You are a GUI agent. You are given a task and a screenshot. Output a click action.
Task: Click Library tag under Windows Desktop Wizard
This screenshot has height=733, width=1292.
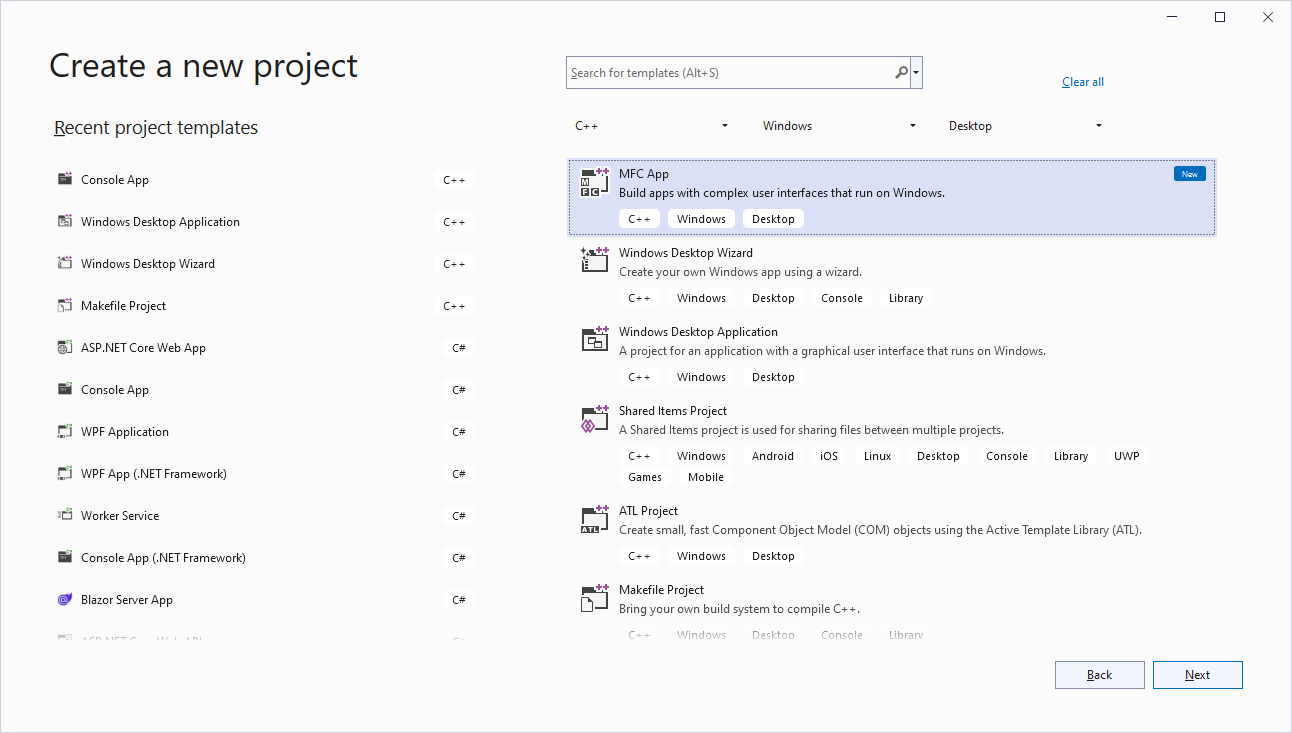pyautogui.click(x=906, y=298)
